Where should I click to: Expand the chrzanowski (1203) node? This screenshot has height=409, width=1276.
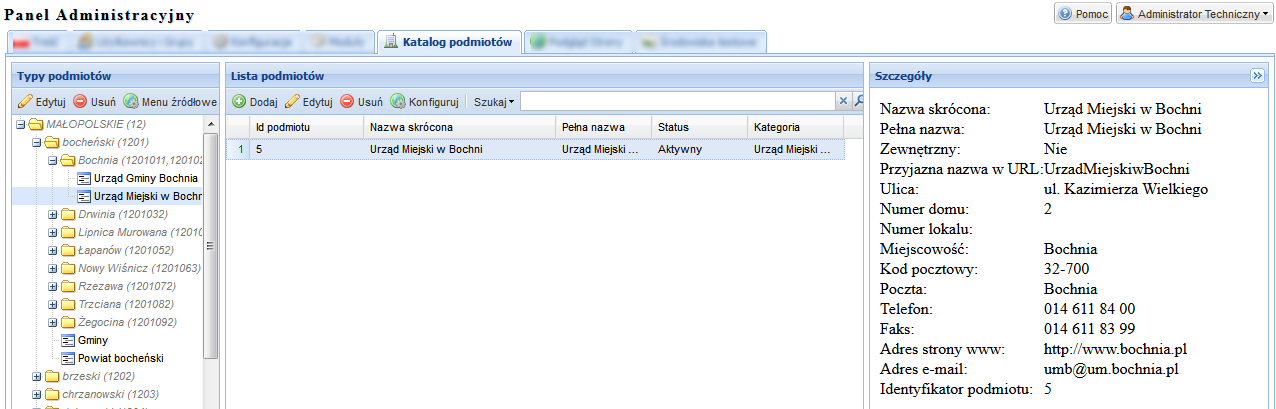point(37,394)
